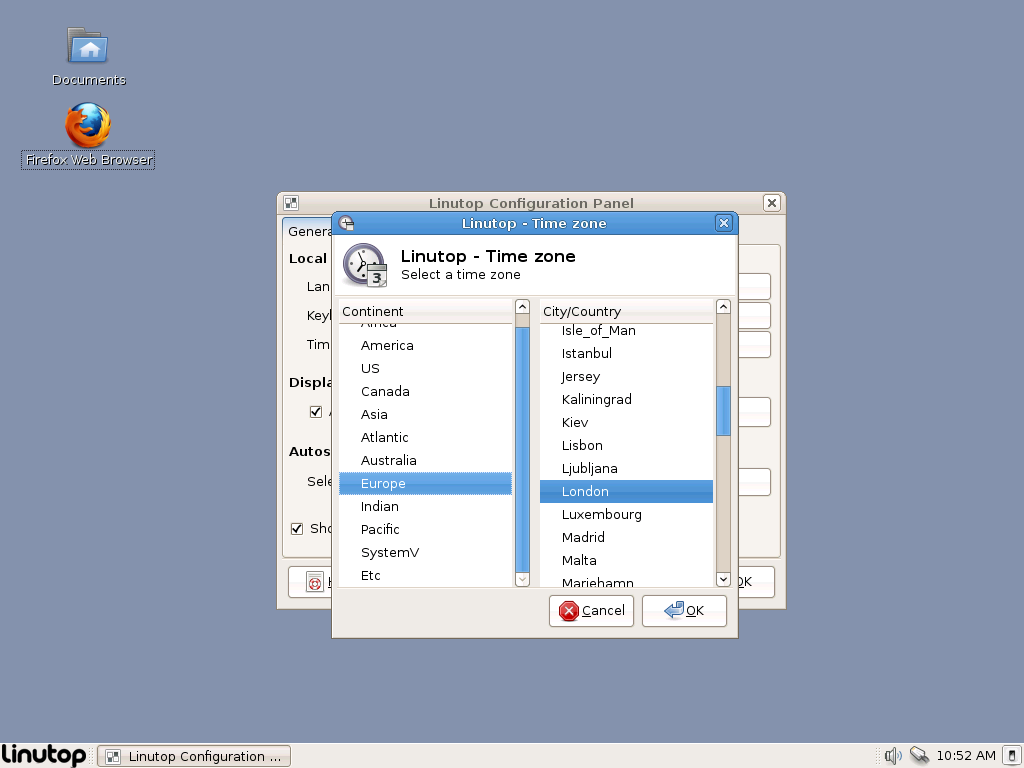1024x768 pixels.
Task: Click the Time zone dialog title bar icon
Action: point(346,223)
